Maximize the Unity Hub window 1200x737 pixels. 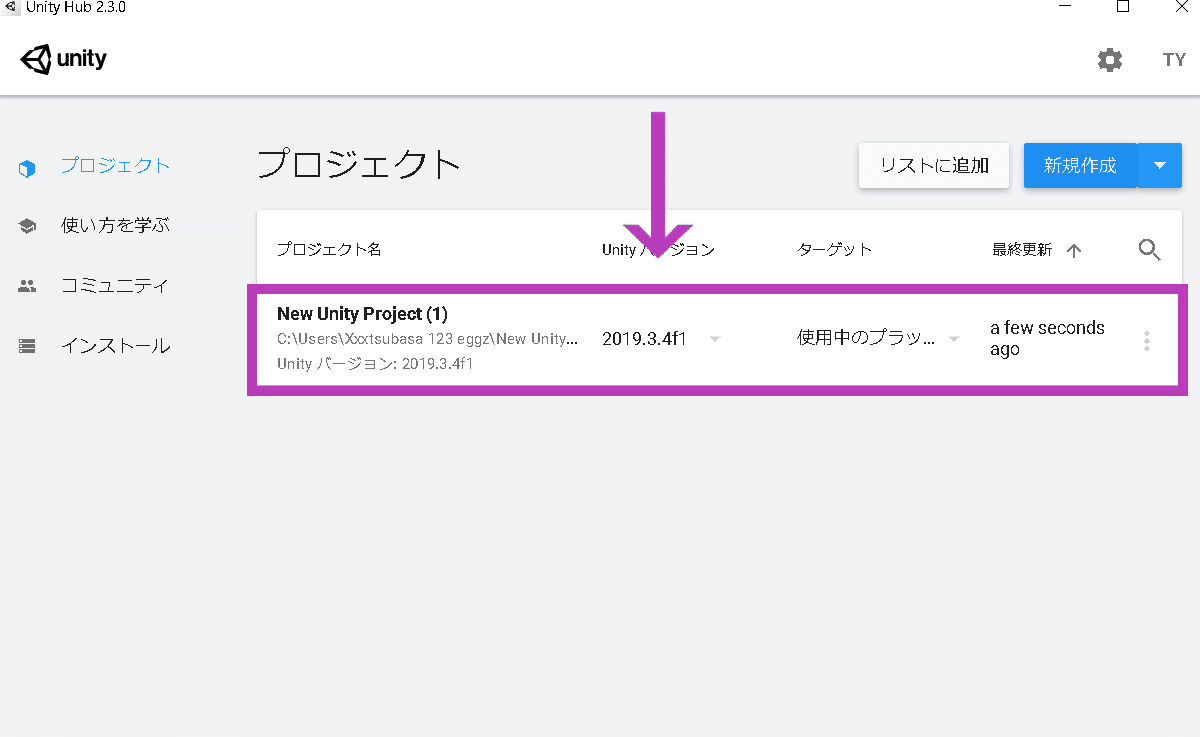1123,7
